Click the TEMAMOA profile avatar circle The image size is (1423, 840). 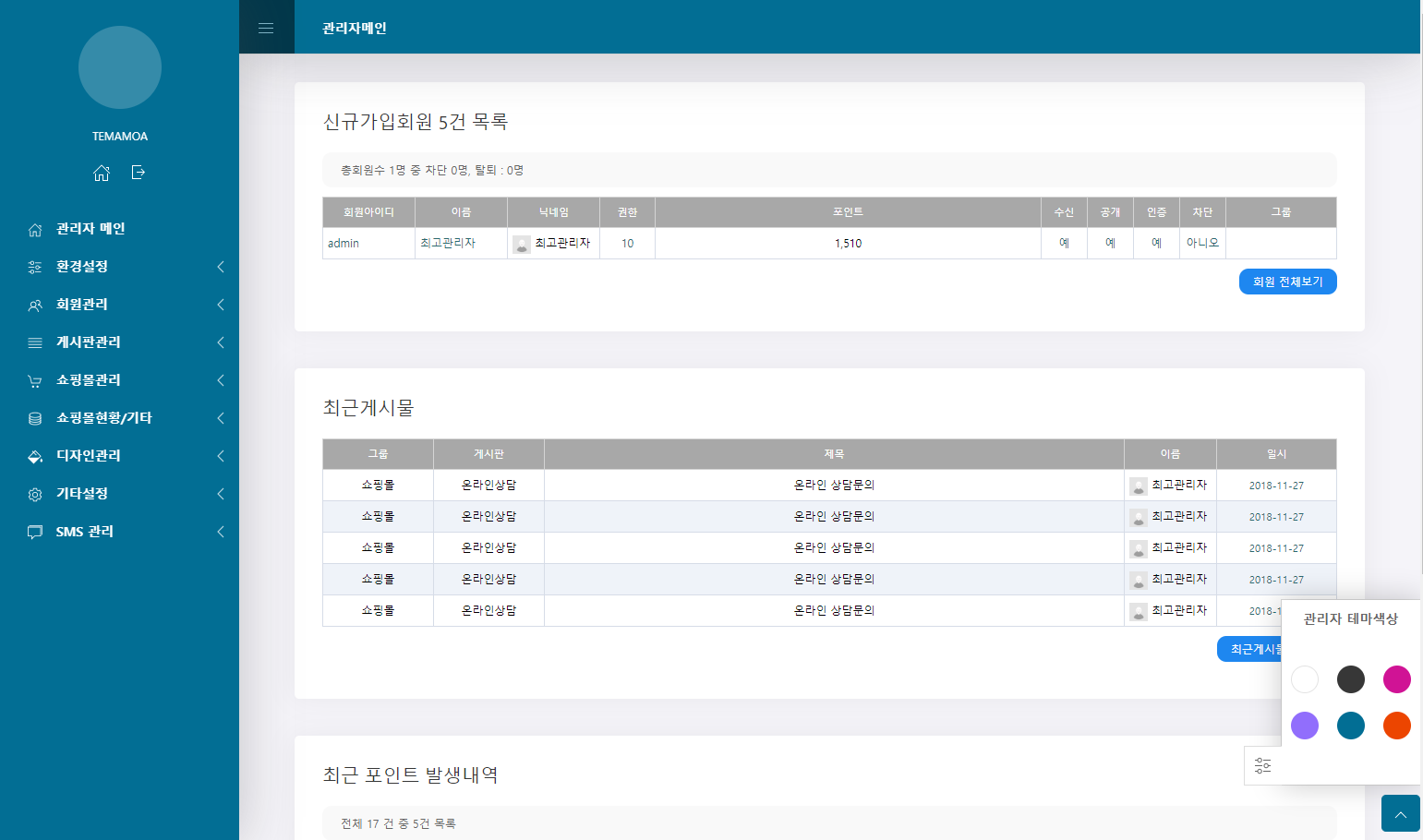pyautogui.click(x=120, y=67)
